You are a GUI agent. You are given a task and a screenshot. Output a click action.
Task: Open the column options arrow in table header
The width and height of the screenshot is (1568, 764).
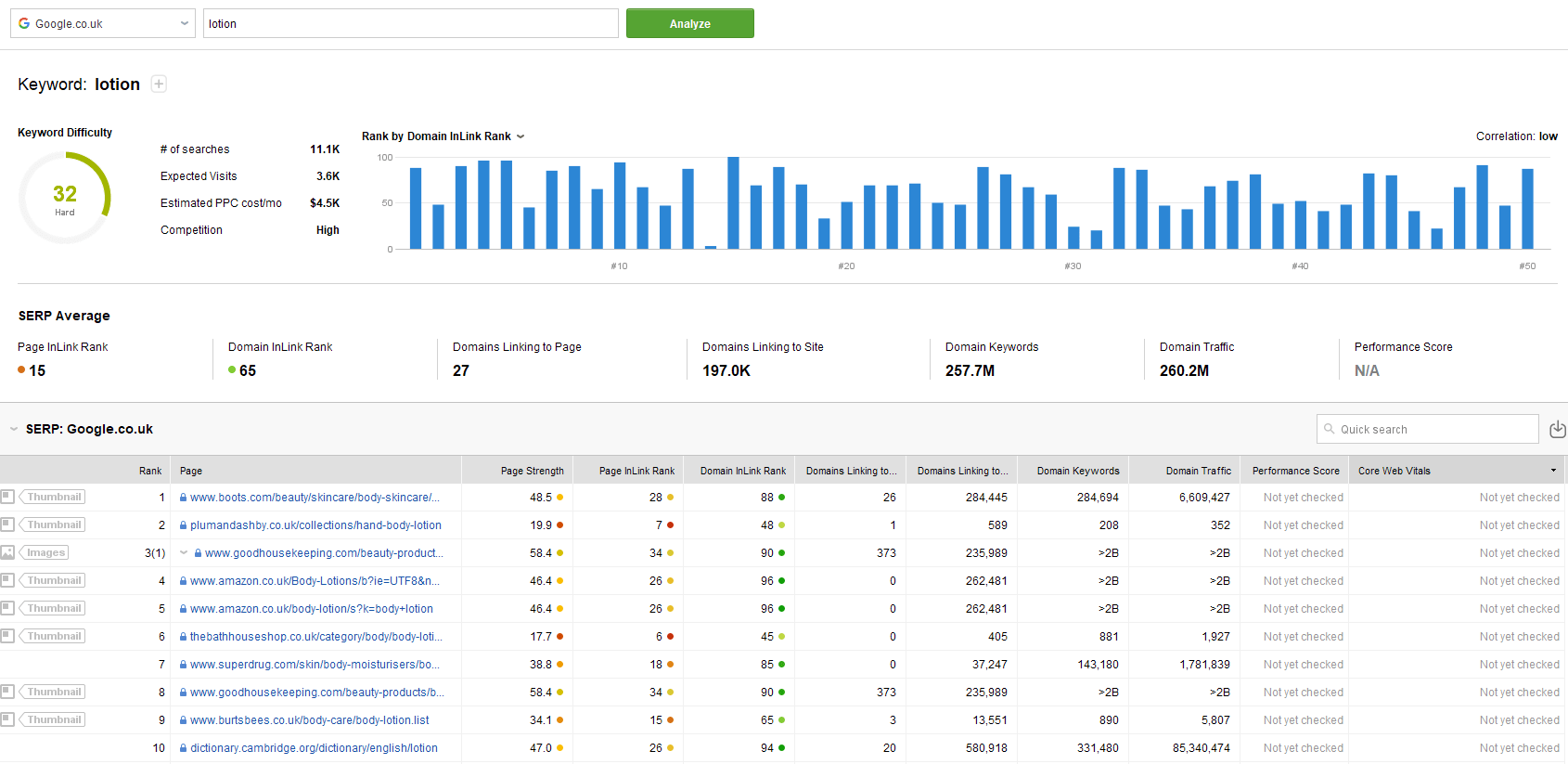click(1554, 471)
